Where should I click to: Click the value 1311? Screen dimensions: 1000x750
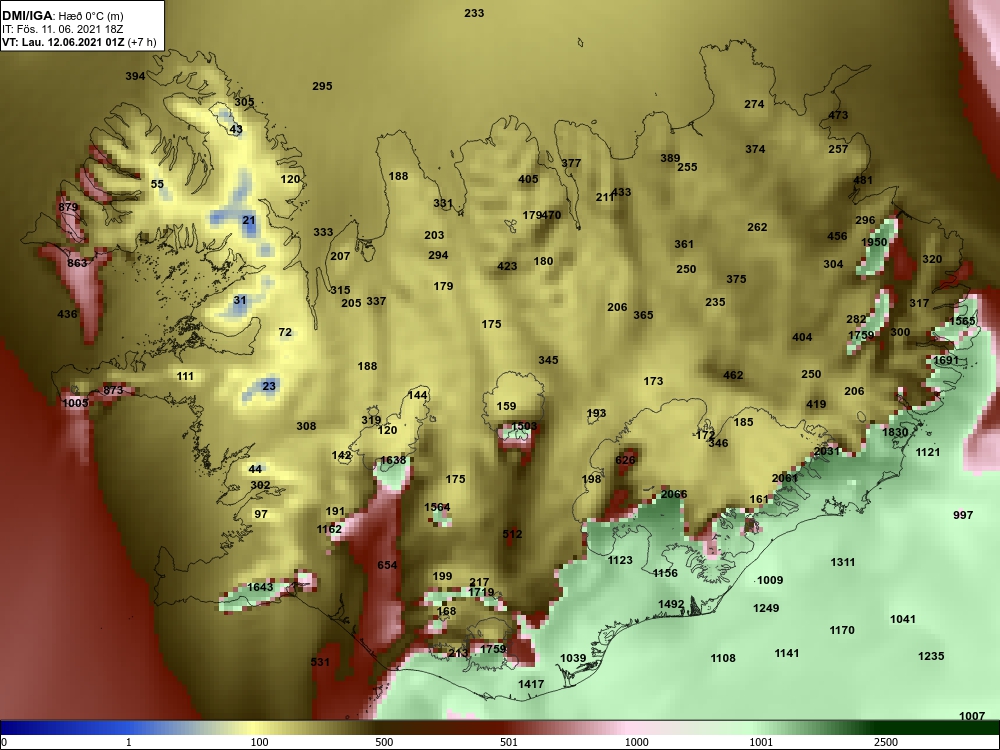point(842,562)
